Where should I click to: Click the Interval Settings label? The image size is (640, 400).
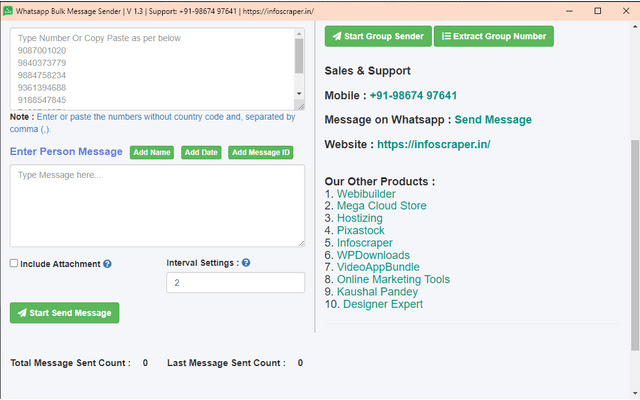pos(202,263)
